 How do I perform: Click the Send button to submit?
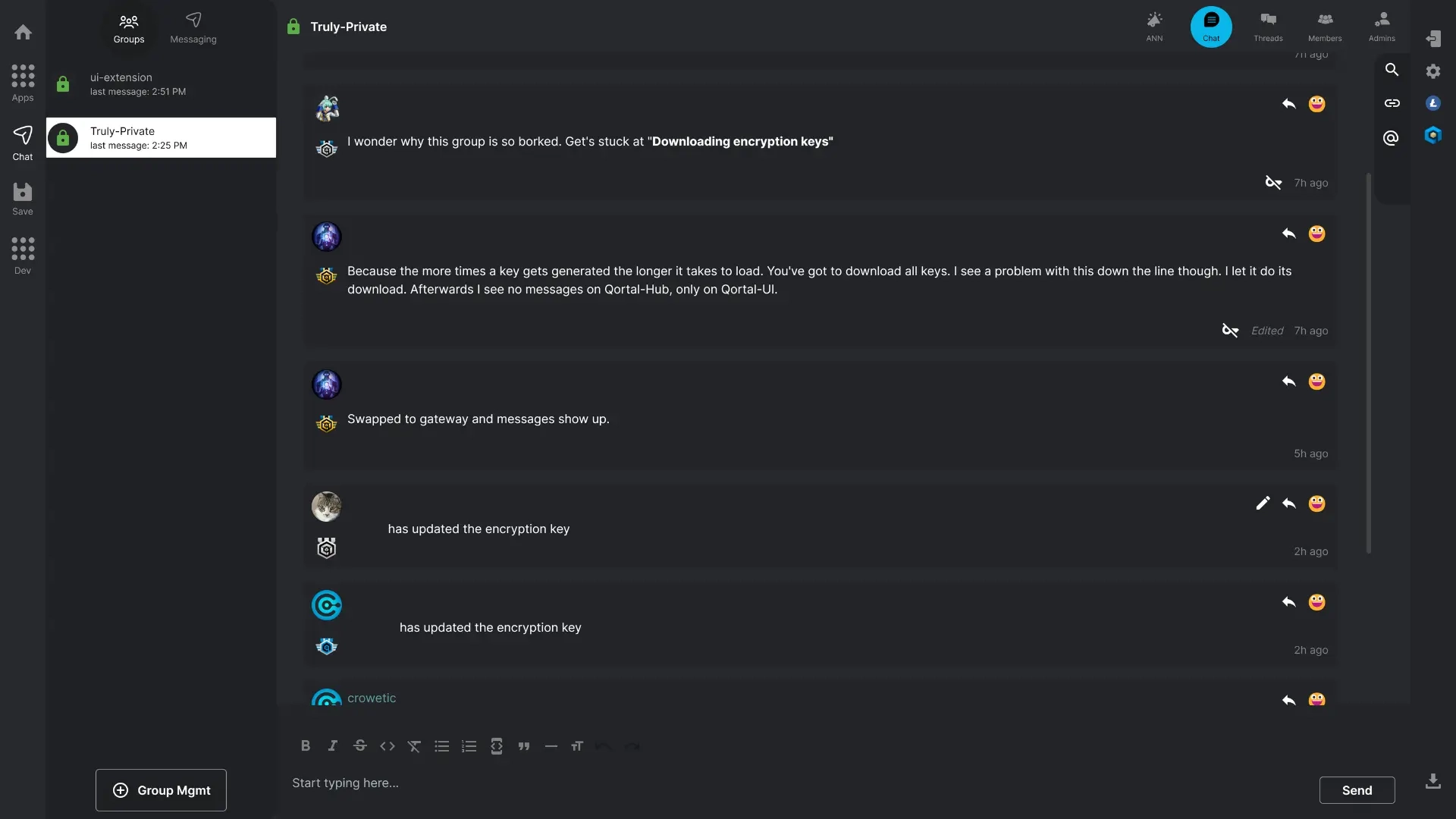point(1357,790)
